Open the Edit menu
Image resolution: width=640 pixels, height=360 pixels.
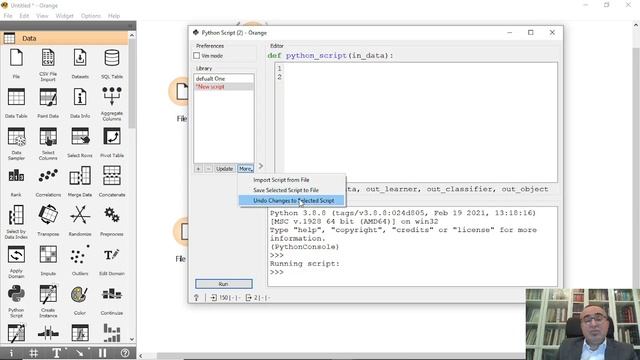click(24, 16)
